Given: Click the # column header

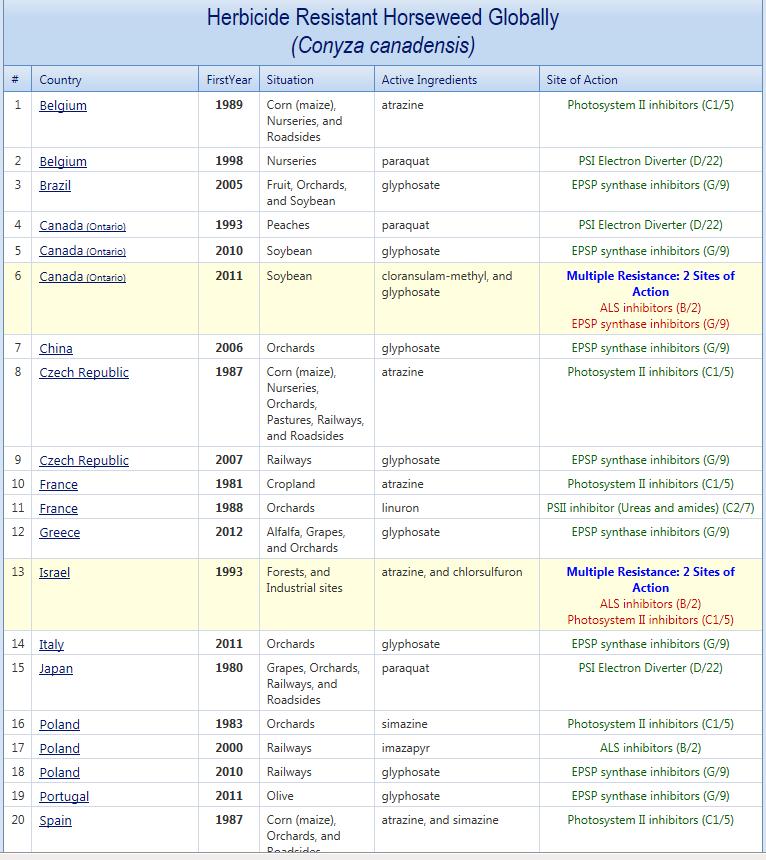Looking at the screenshot, I should tap(15, 80).
